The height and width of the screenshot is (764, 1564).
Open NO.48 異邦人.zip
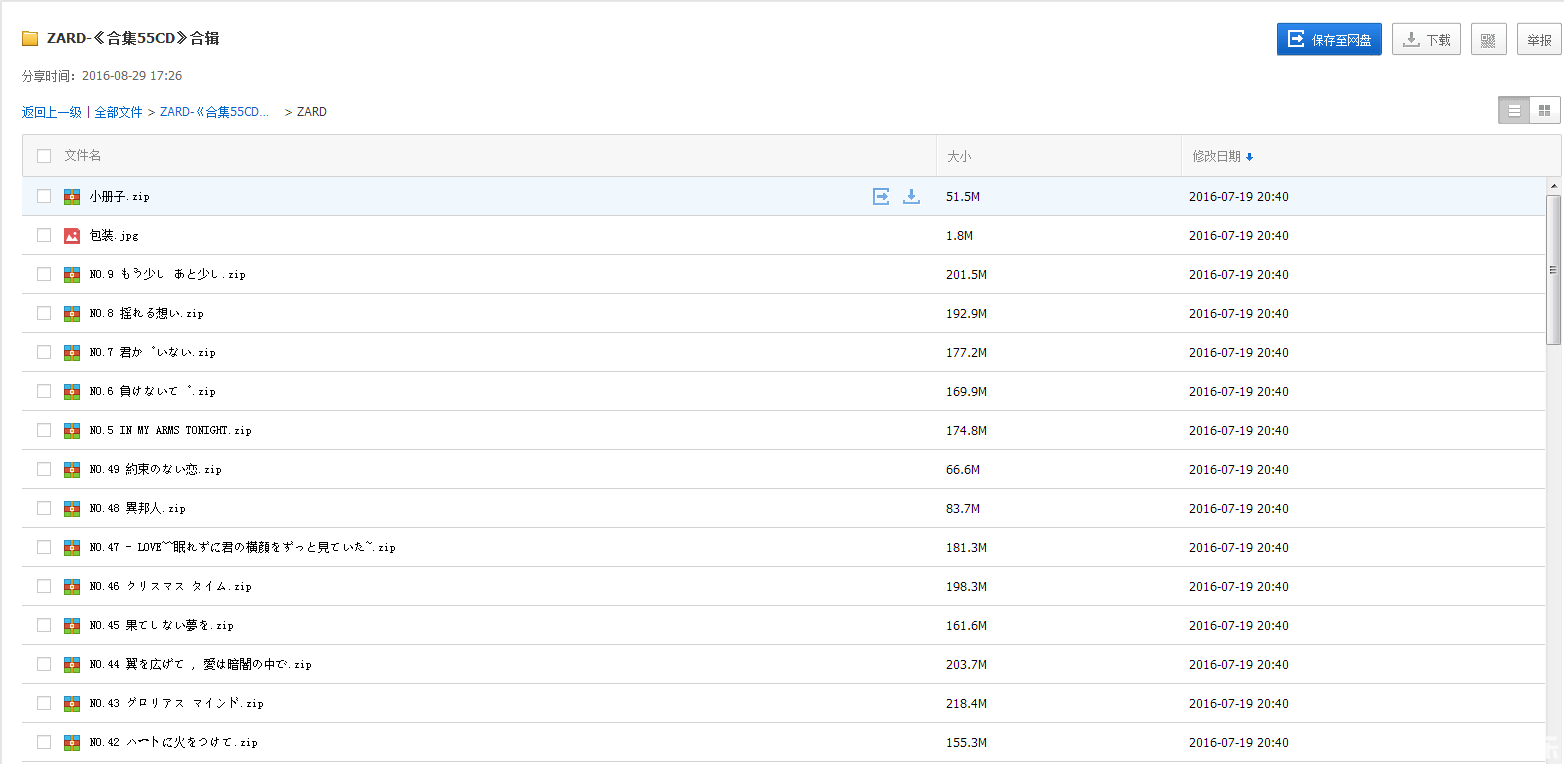[137, 509]
